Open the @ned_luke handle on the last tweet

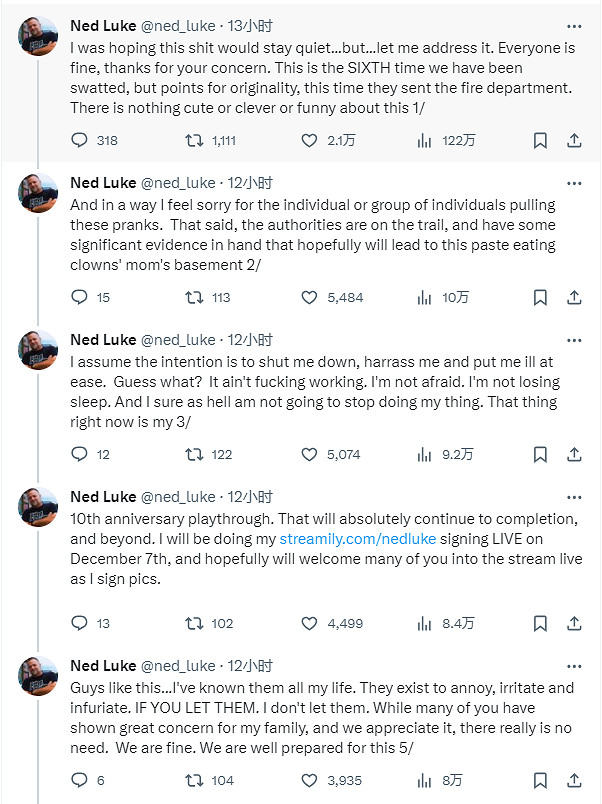click(x=178, y=665)
